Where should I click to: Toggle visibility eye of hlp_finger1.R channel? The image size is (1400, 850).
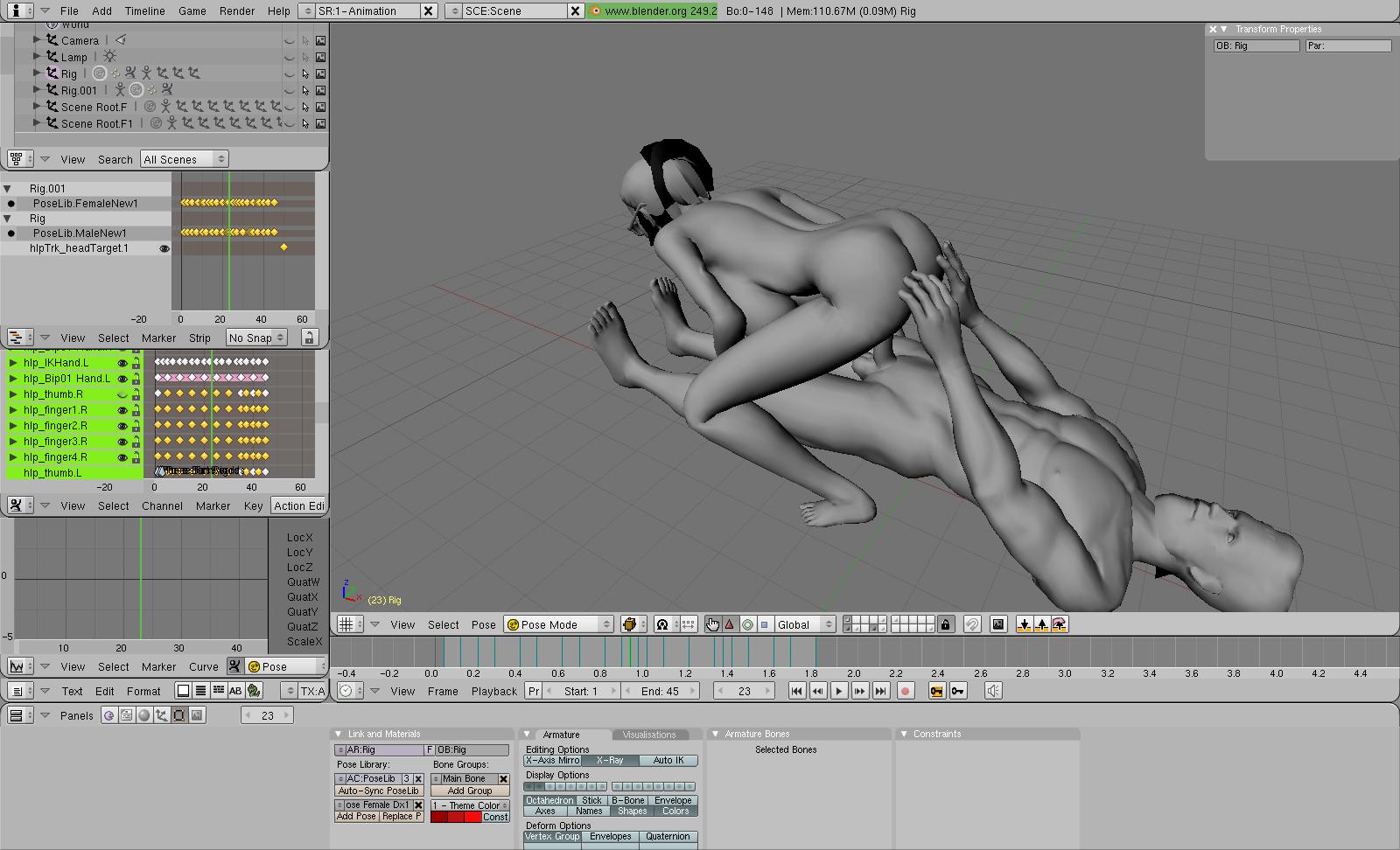point(122,410)
